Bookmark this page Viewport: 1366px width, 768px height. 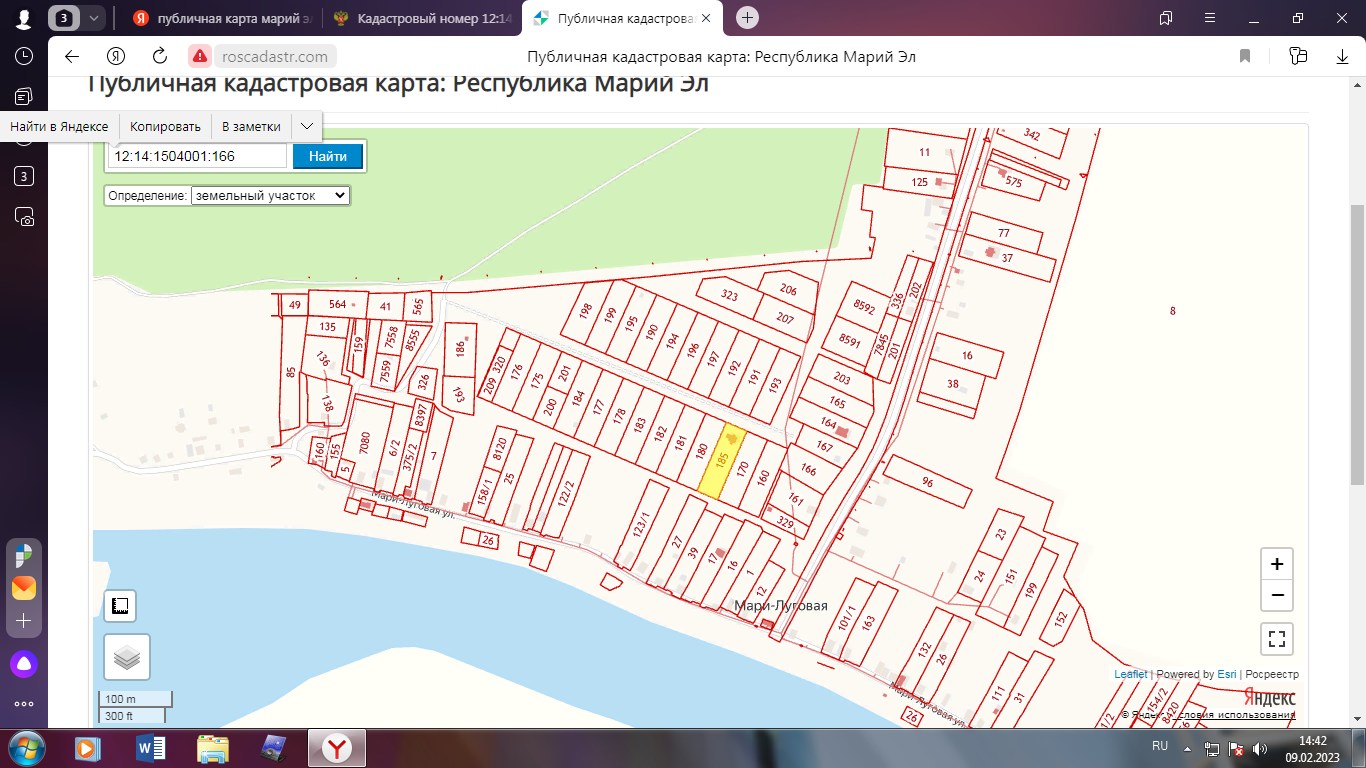1245,57
